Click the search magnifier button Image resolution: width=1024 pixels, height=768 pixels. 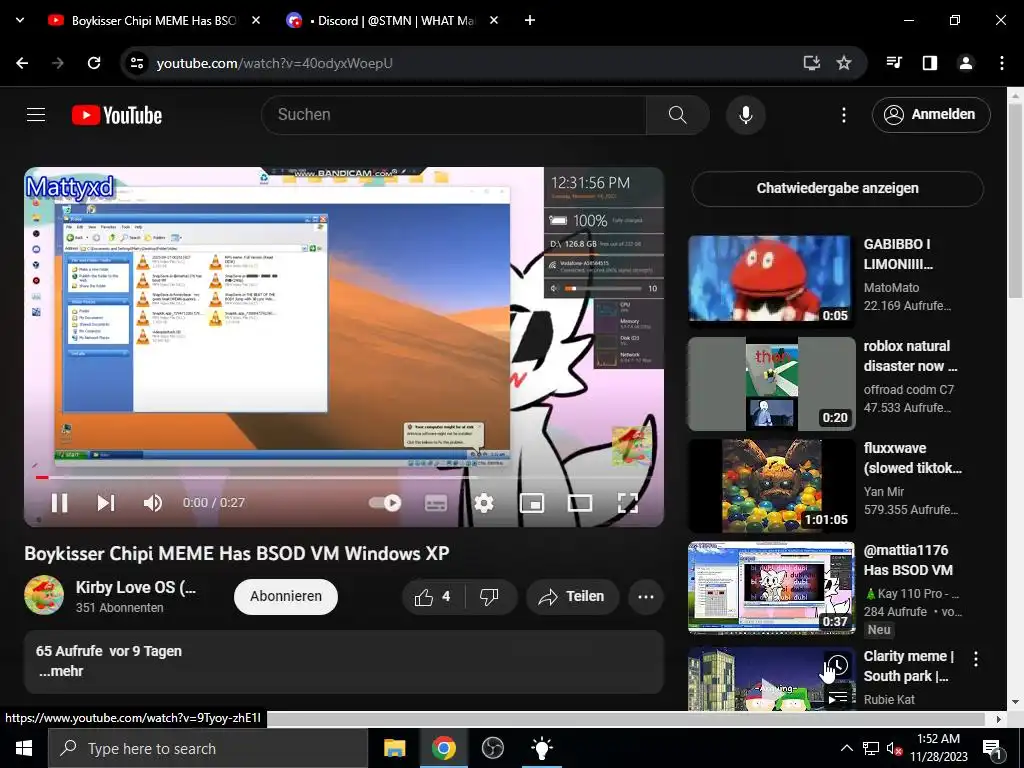click(x=677, y=115)
